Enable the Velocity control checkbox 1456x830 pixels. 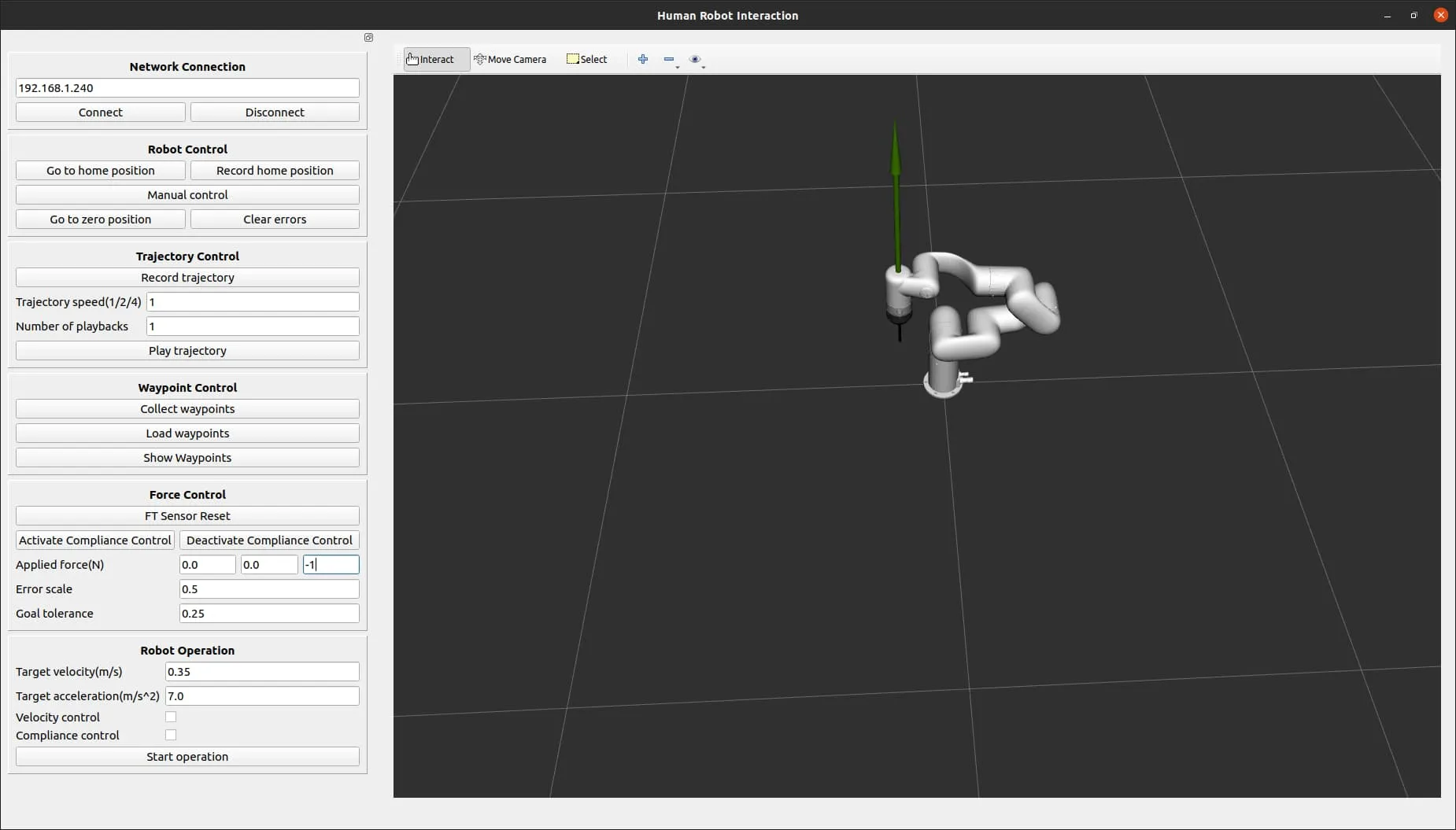(x=171, y=717)
